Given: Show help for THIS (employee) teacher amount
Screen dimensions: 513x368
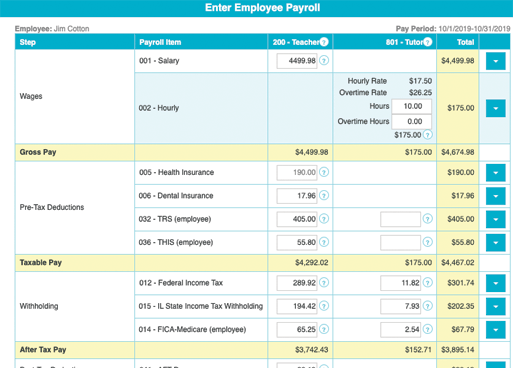Looking at the screenshot, I should coord(324,242).
